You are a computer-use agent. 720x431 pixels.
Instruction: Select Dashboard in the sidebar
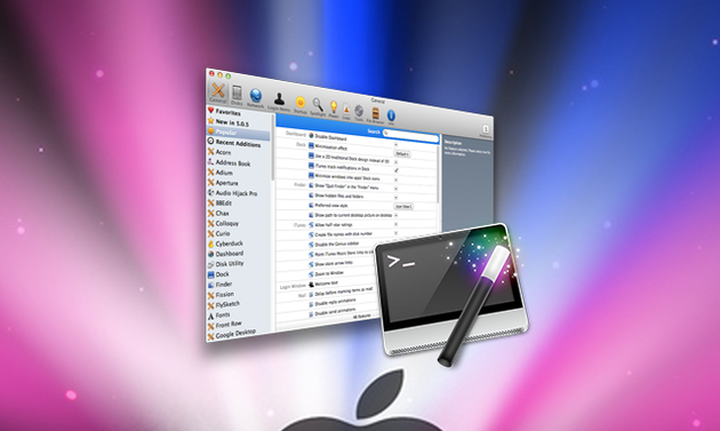pos(225,254)
